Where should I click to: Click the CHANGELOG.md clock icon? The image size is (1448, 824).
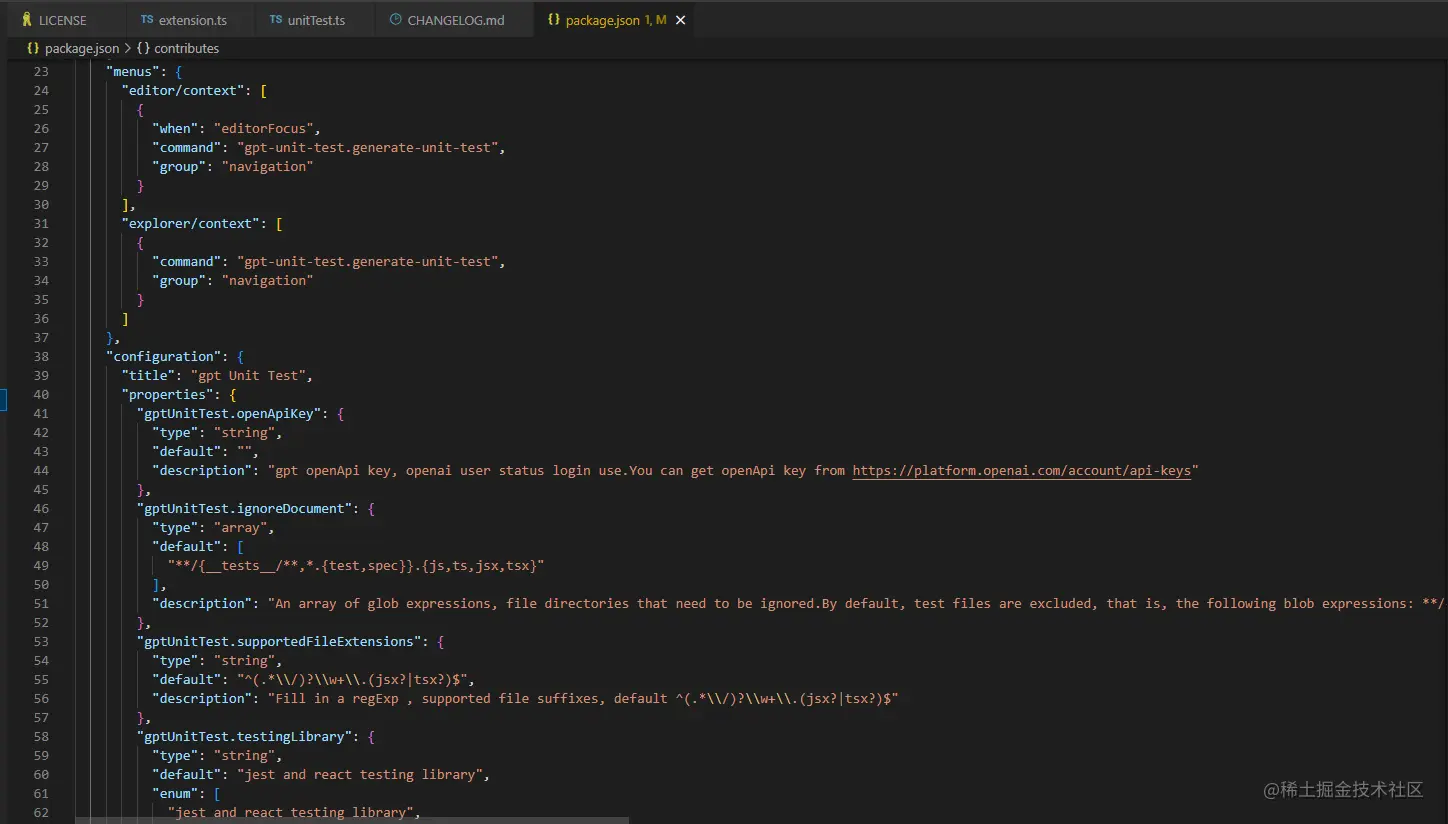[x=395, y=20]
